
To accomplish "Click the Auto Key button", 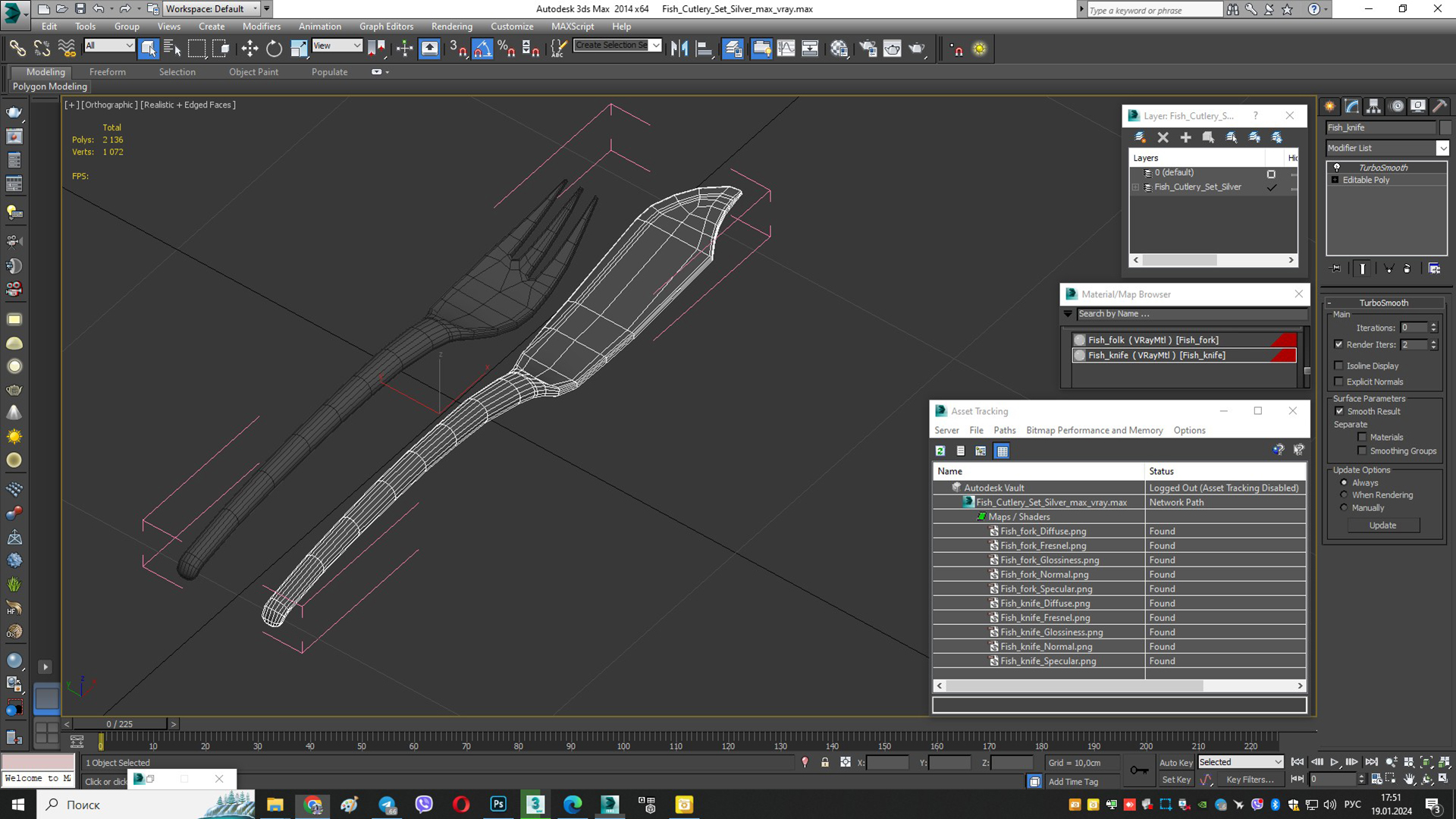I will point(1175,763).
